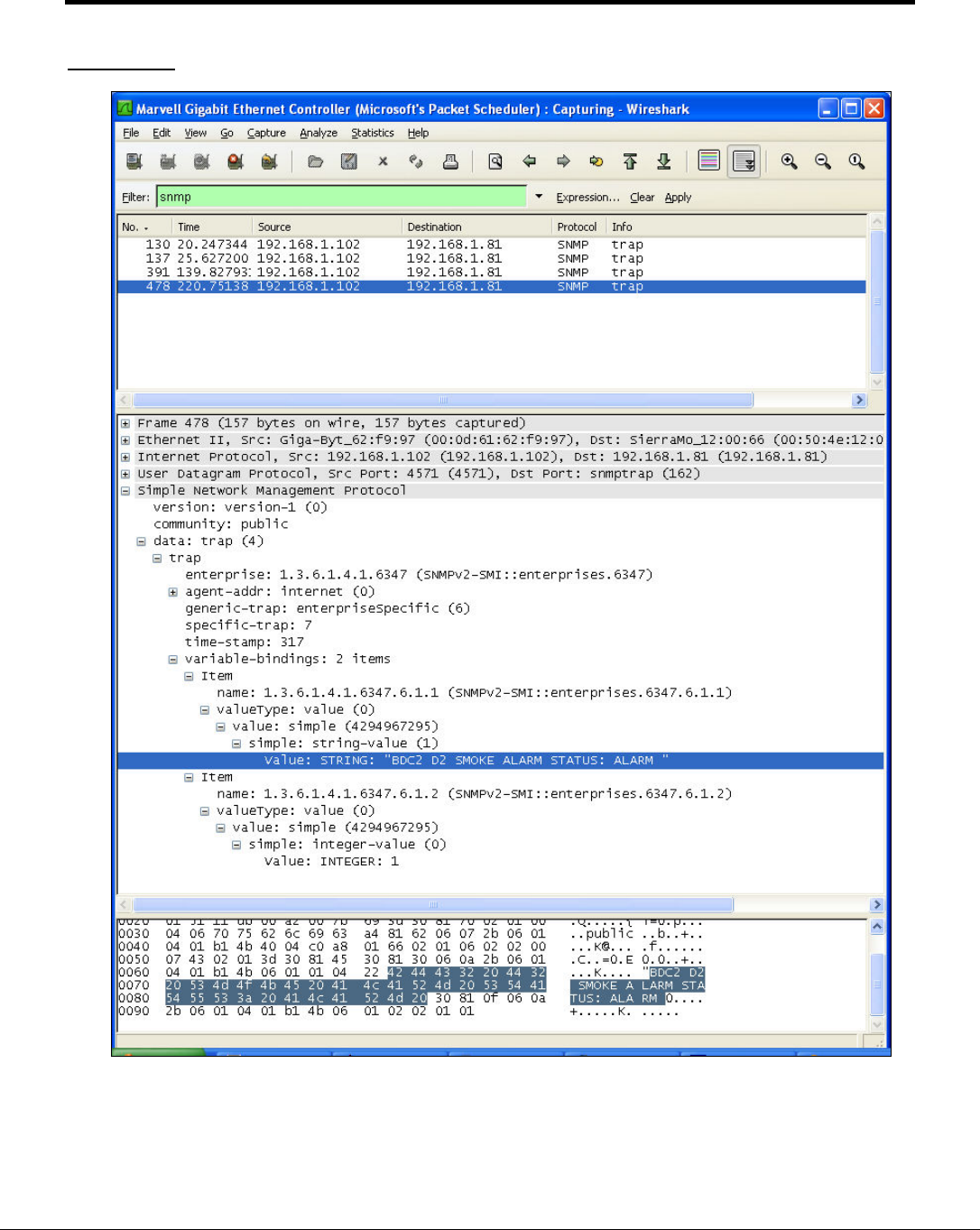Click the filter field containing snmp
This screenshot has width=980, height=1230.
pos(341,197)
